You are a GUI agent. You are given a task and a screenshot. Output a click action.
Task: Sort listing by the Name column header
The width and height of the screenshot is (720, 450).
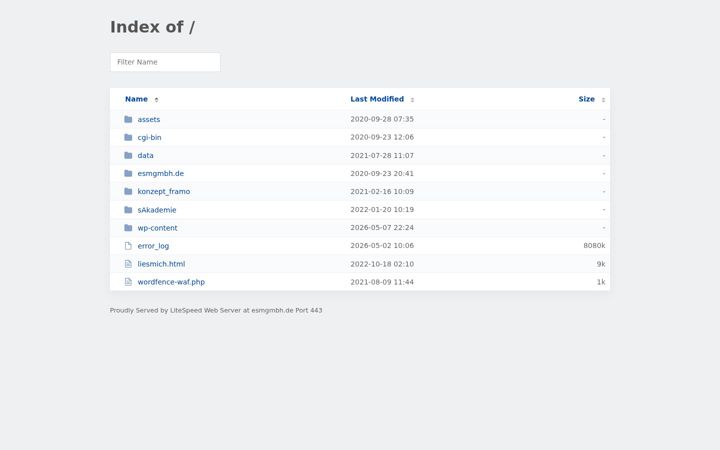pos(136,99)
